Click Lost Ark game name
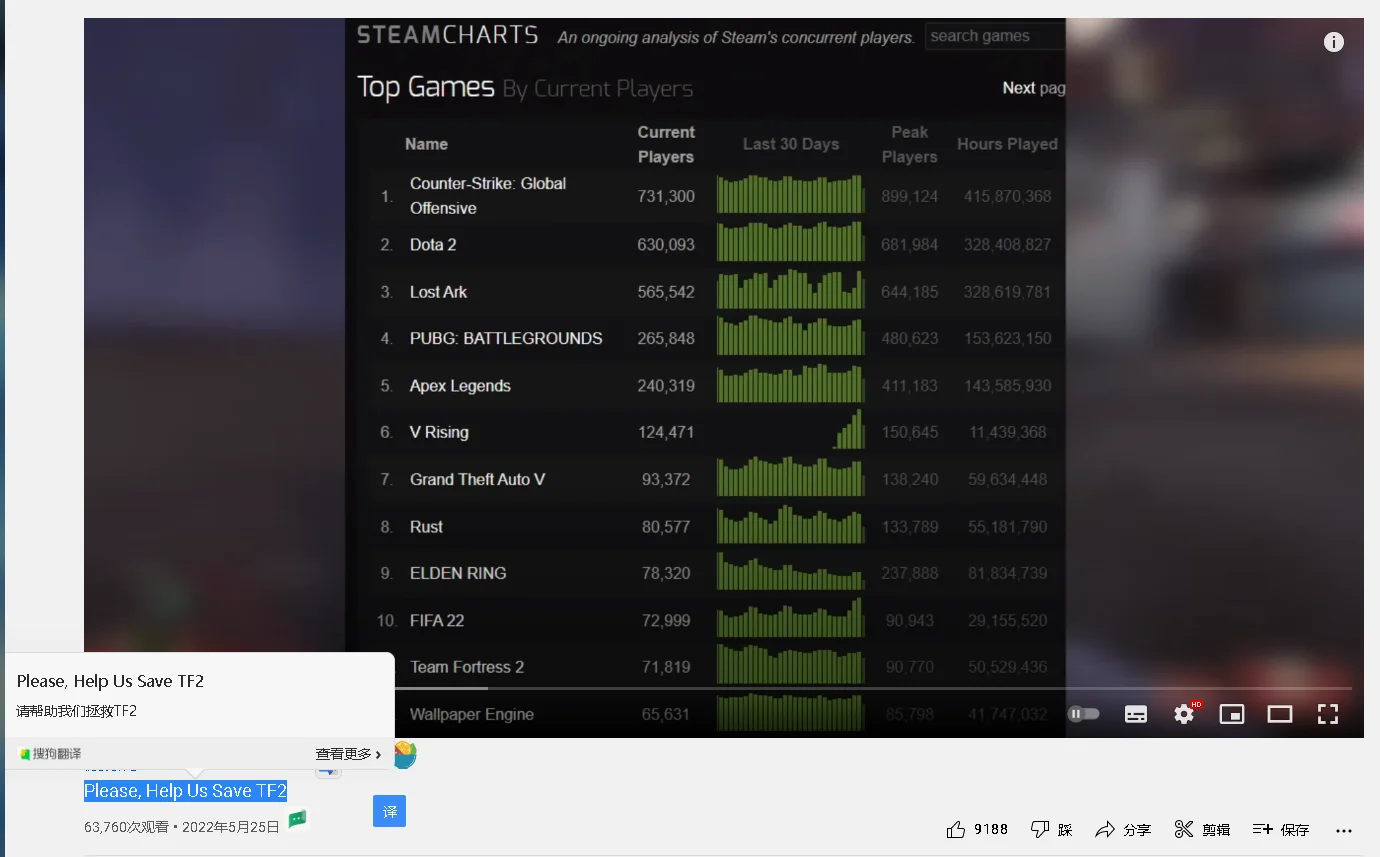This screenshot has height=857, width=1380. [438, 292]
